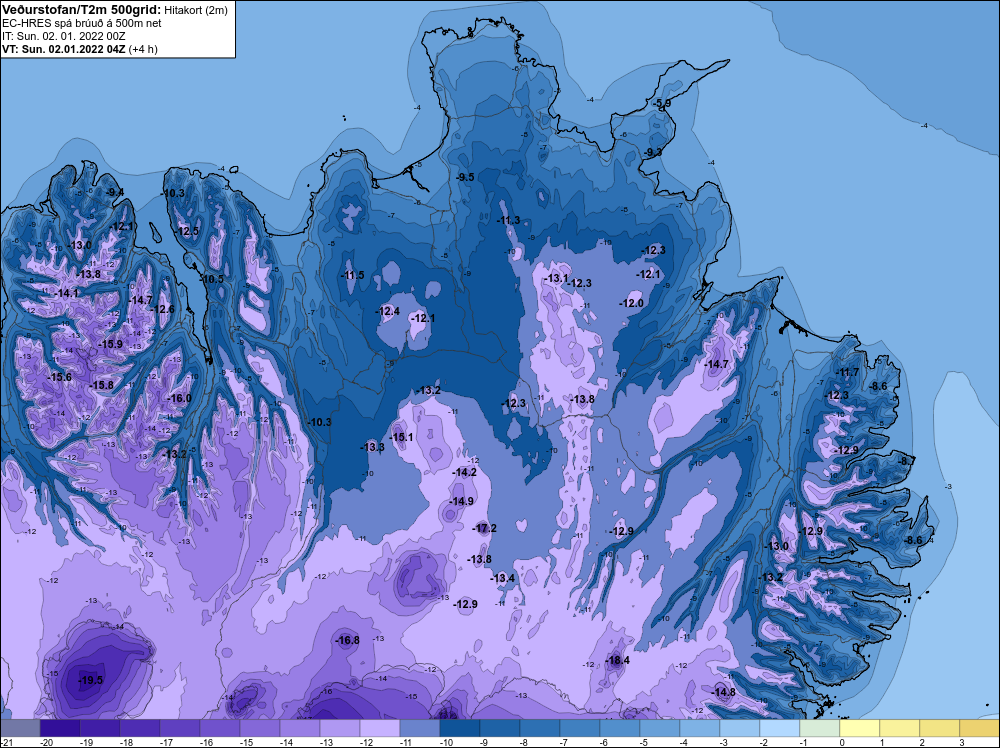Click the -8.7 temperature label
Image resolution: width=1000 pixels, height=748 pixels.
pos(906,461)
